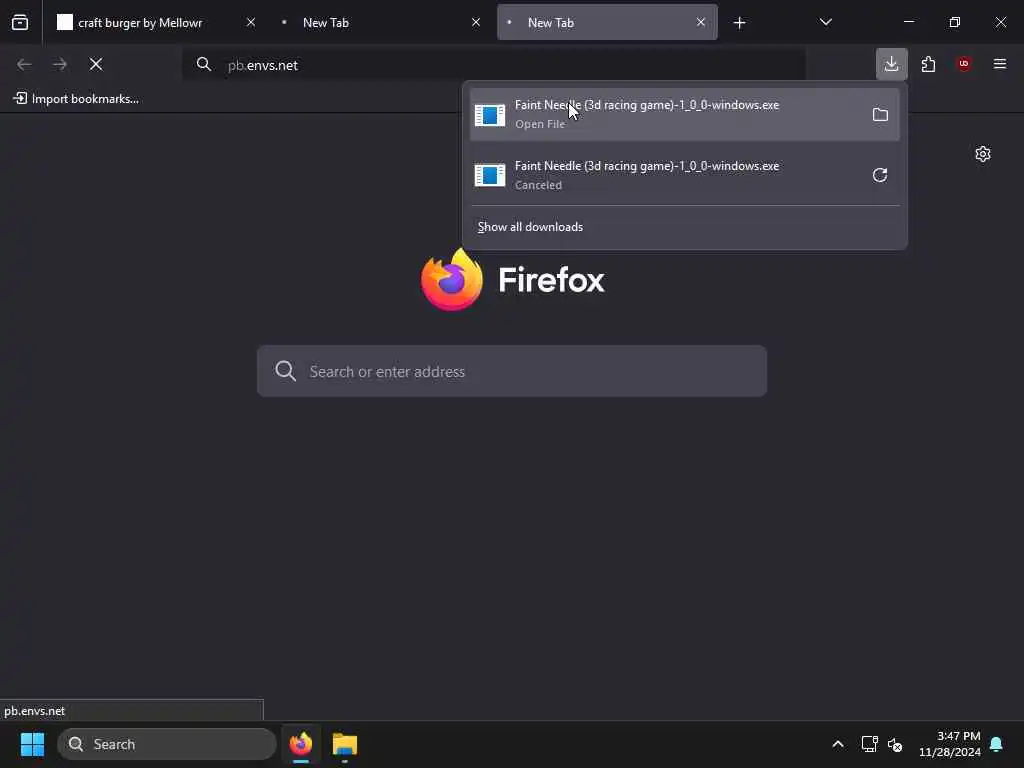Image resolution: width=1024 pixels, height=768 pixels.
Task: Click the search icon in address bar
Action: (204, 64)
